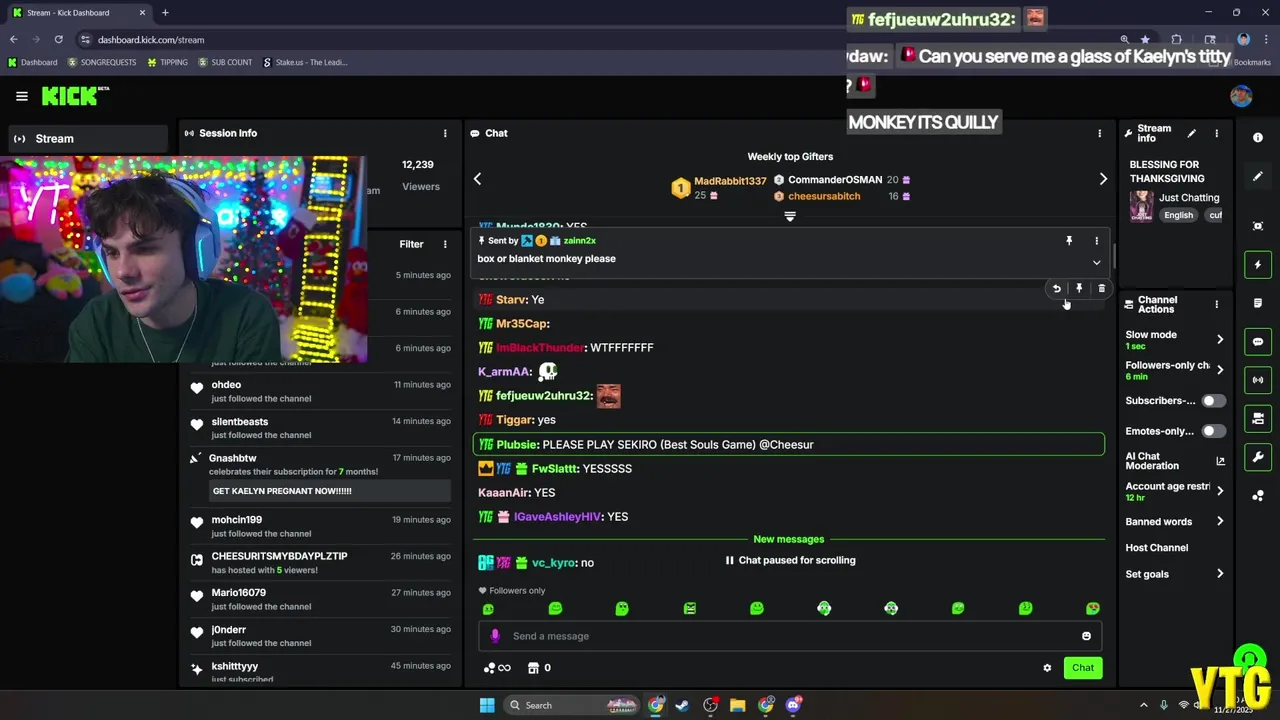Viewport: 1280px width, 720px height.
Task: Click the Just Chatting category thumbnail
Action: pos(1141,206)
